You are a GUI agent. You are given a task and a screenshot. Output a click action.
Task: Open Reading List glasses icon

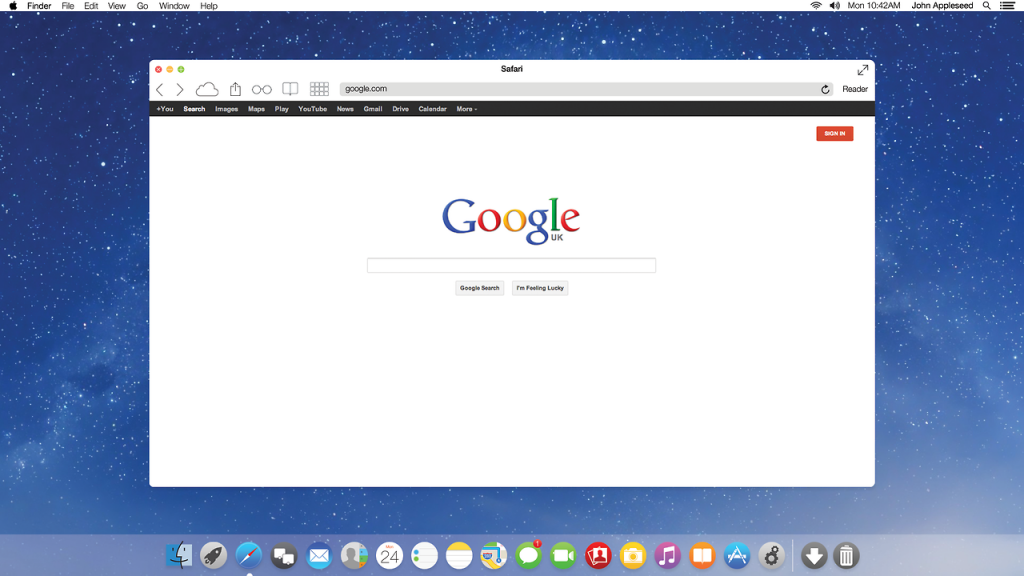click(262, 89)
